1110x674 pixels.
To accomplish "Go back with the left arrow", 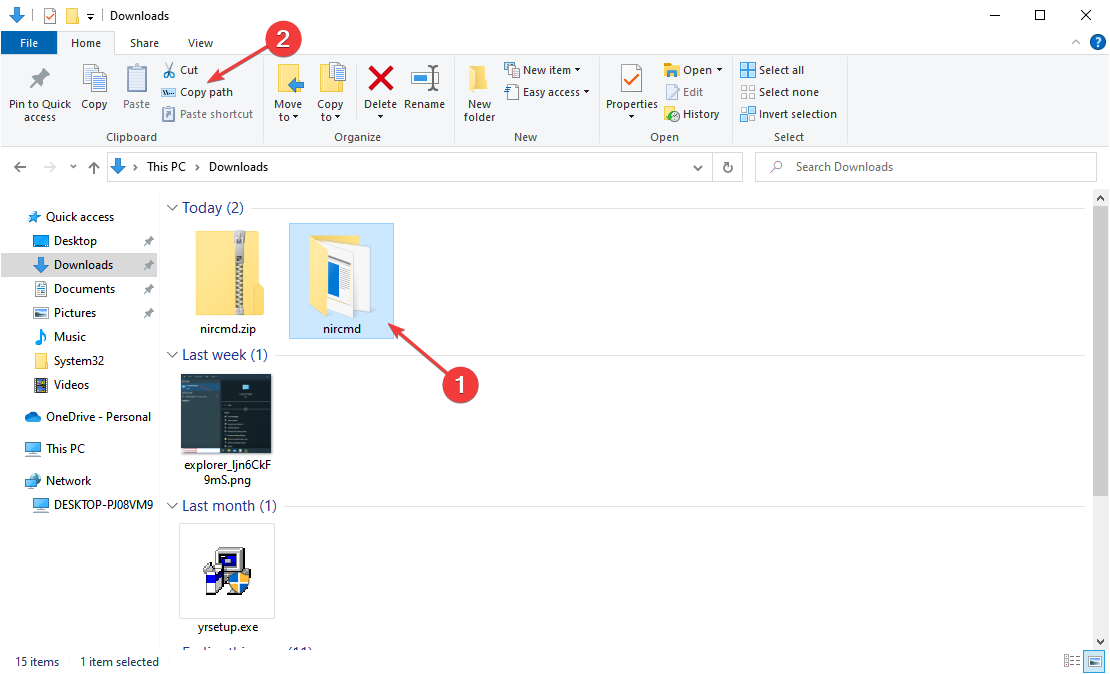I will click(x=20, y=167).
